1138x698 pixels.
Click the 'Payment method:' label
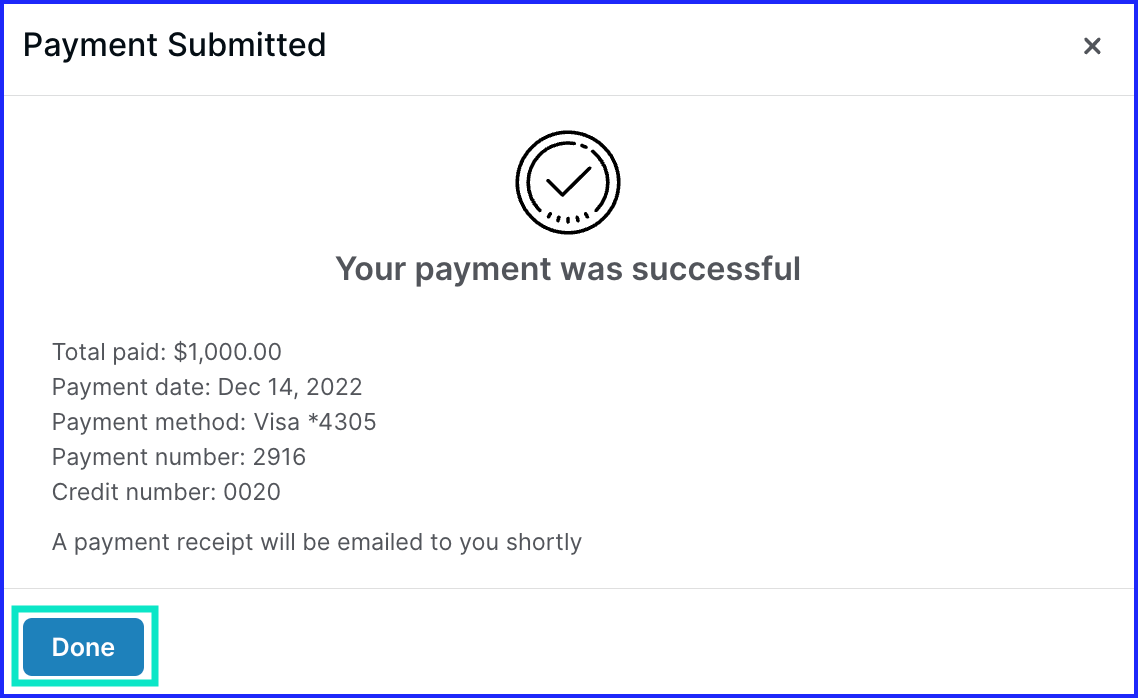(149, 422)
